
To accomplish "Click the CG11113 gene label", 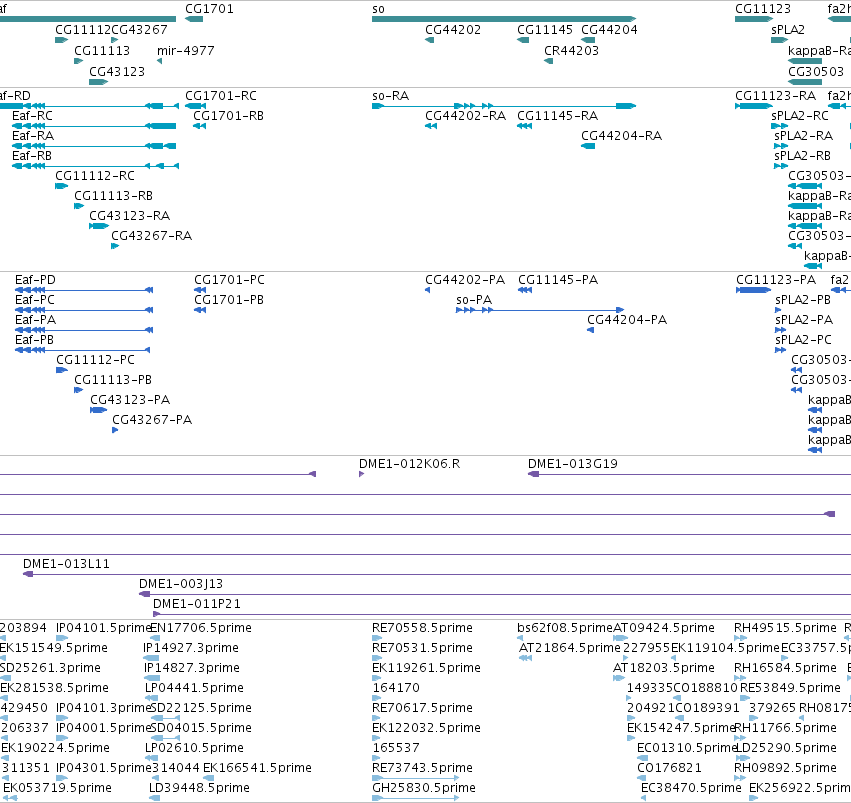I will click(102, 50).
